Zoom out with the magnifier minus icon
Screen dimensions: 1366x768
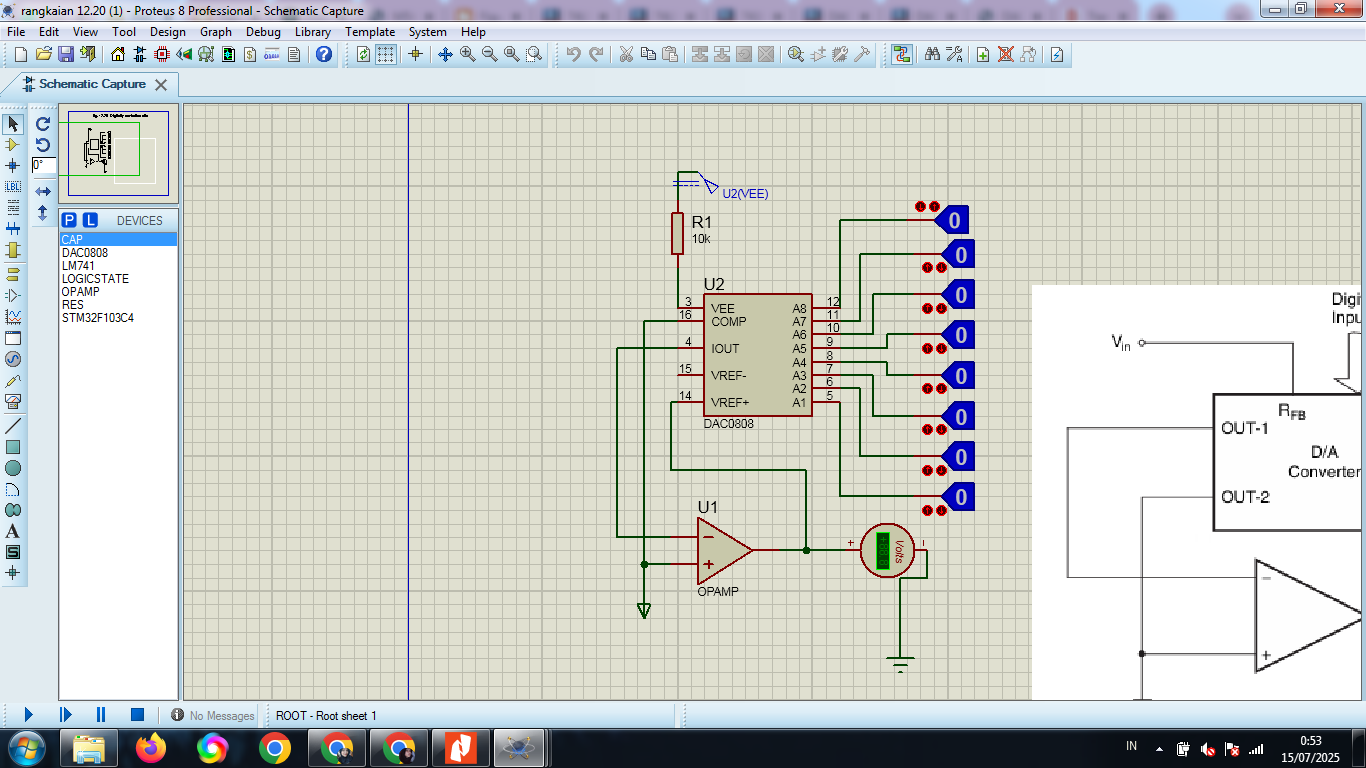pyautogui.click(x=489, y=54)
